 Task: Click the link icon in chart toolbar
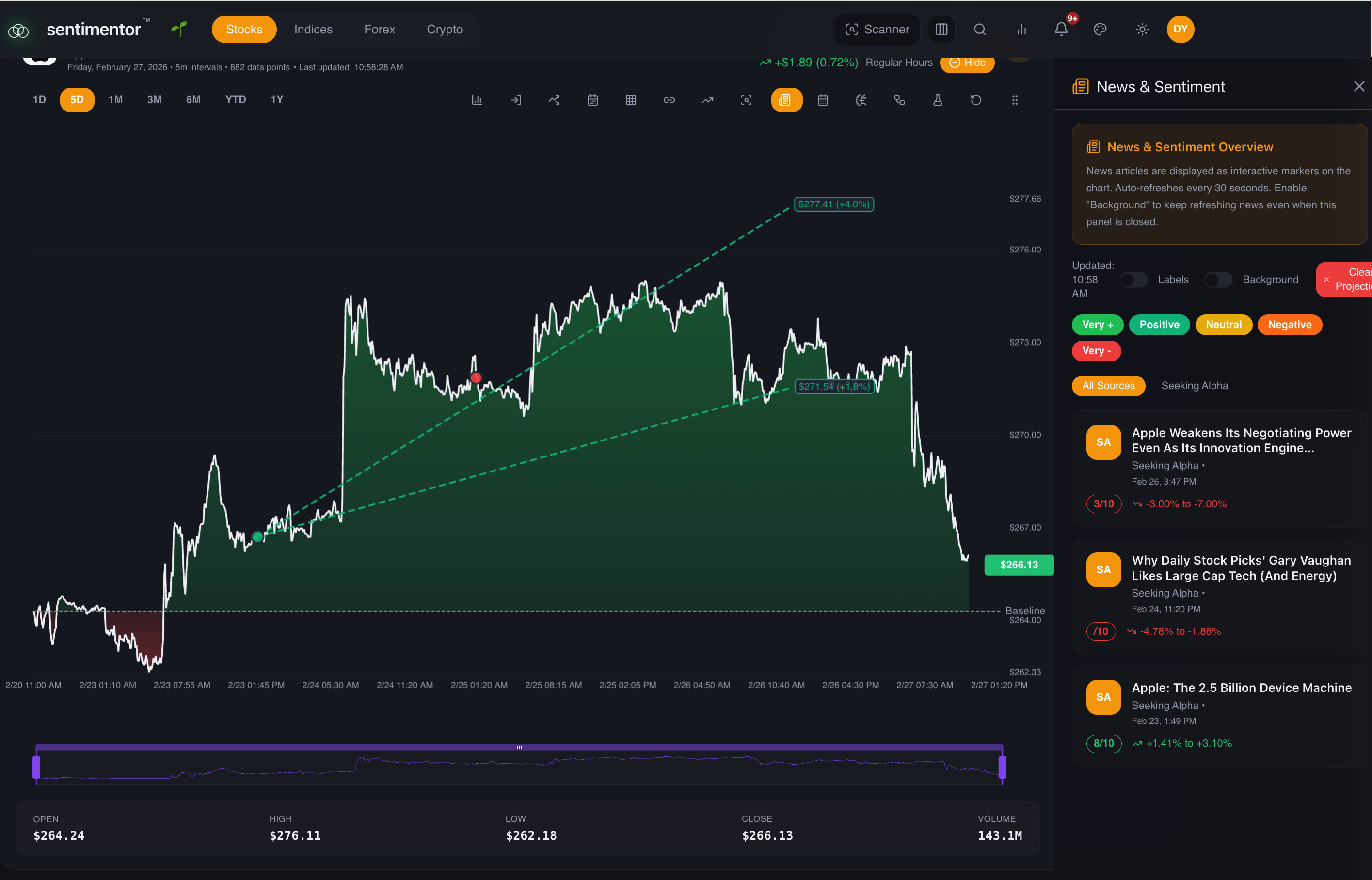coord(669,100)
